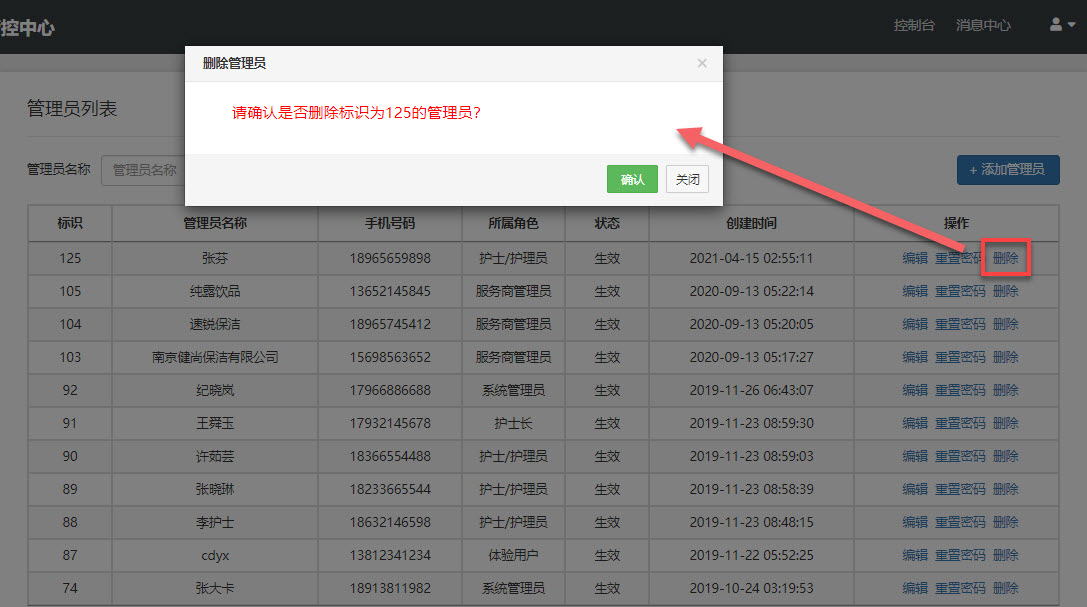
Task: Open 消息中心 in top navigation
Action: tap(983, 25)
